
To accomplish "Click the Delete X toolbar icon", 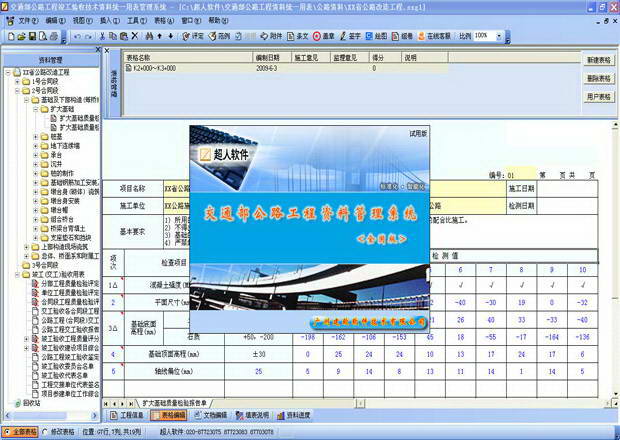I will click(135, 36).
